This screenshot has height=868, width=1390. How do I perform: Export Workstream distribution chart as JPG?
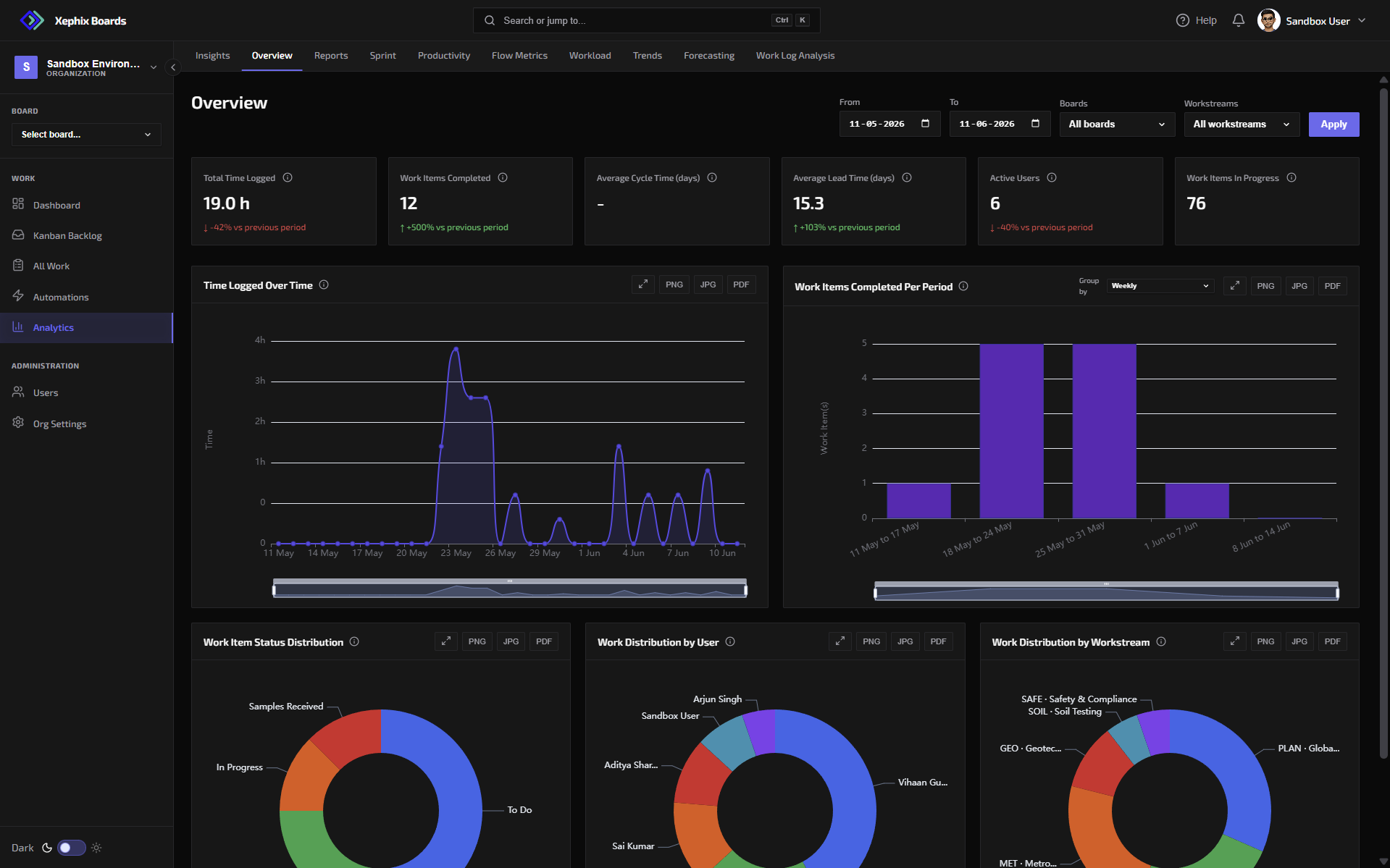(1299, 641)
